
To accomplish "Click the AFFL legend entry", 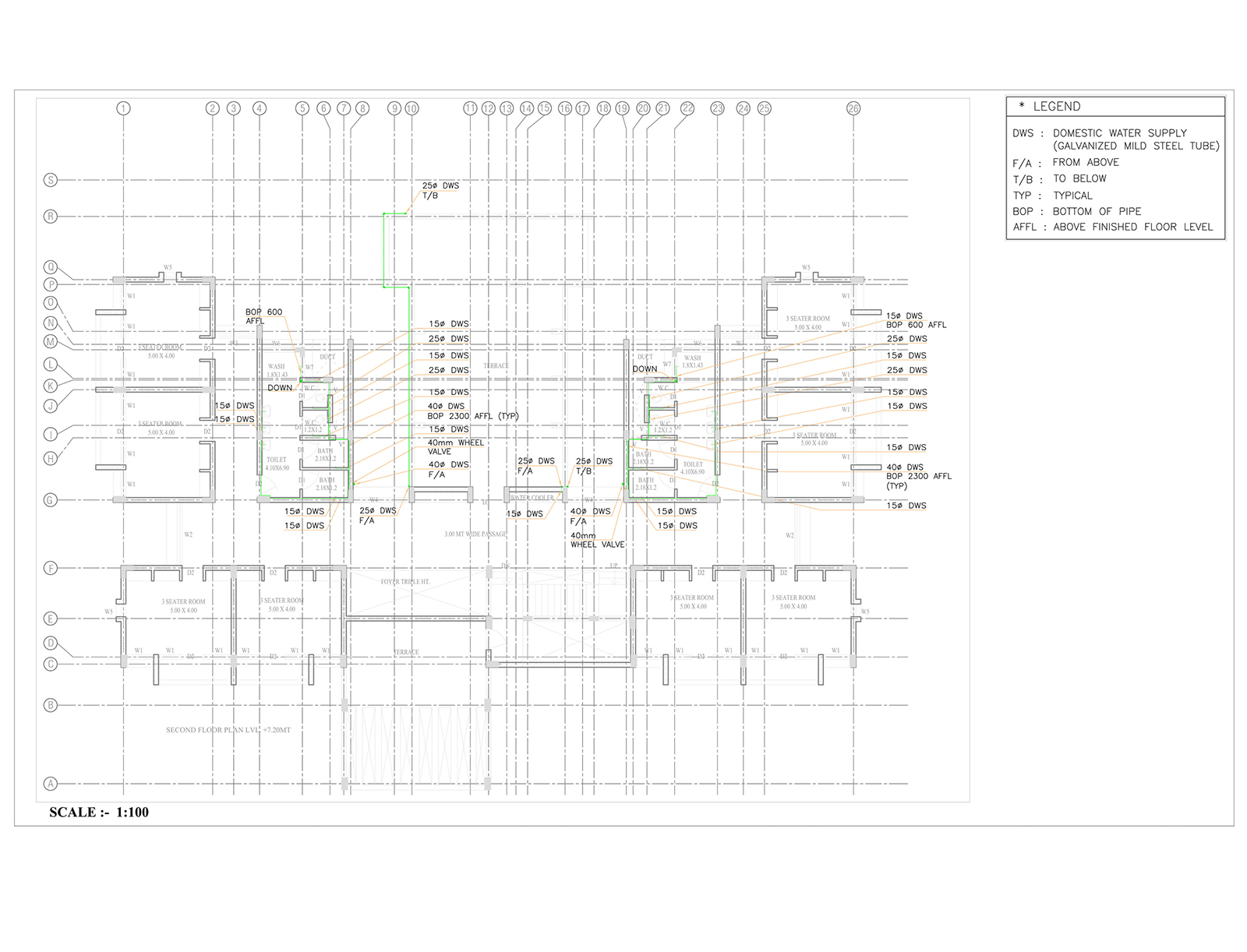I will tap(1112, 227).
